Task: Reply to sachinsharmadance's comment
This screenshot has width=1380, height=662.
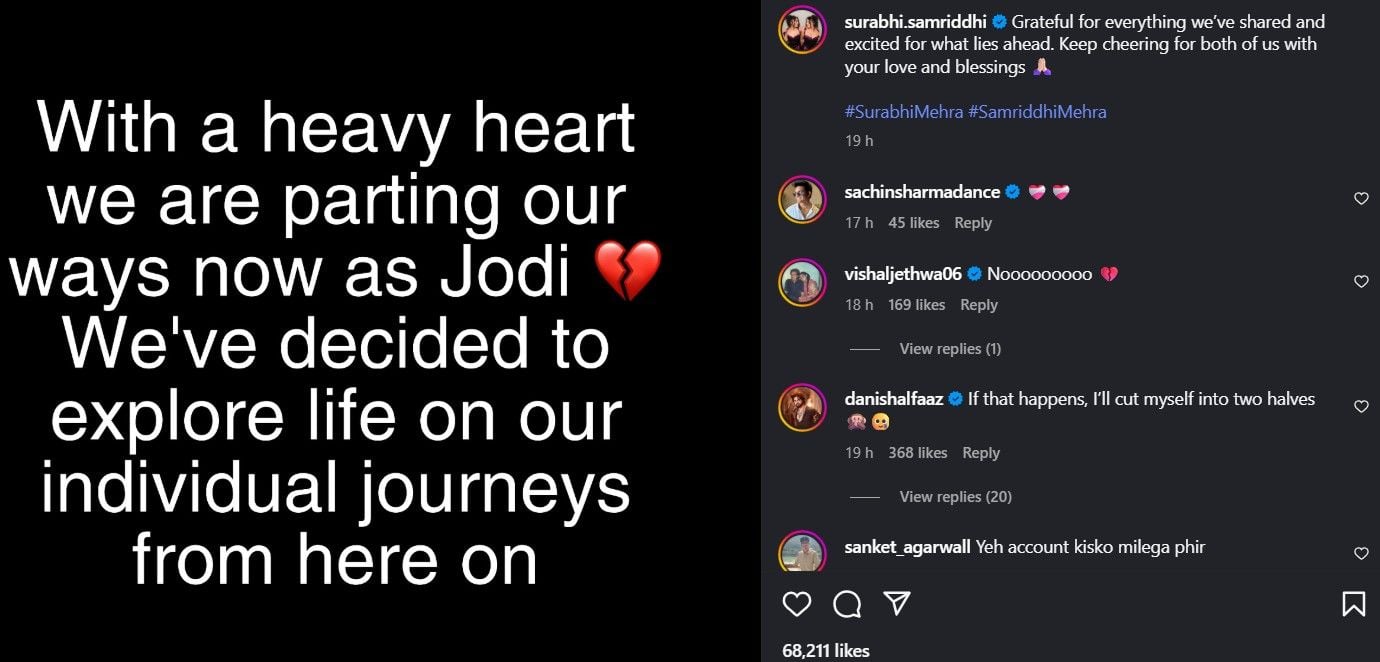Action: pos(973,223)
